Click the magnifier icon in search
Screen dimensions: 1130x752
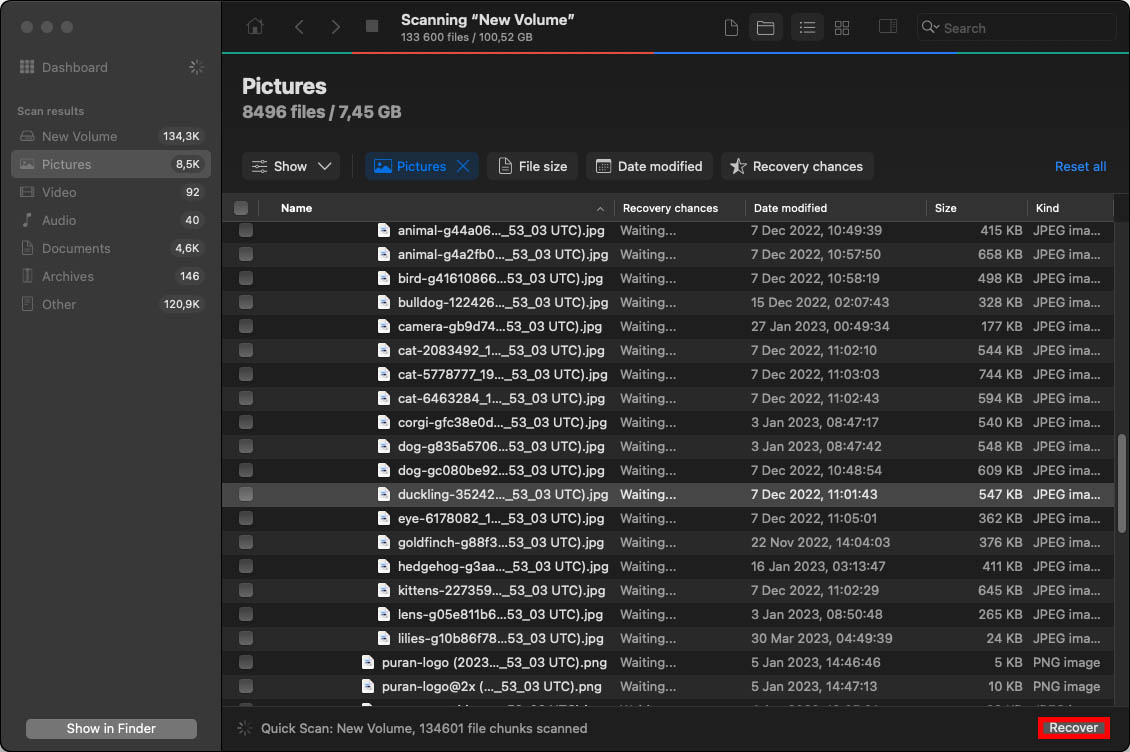click(x=930, y=27)
